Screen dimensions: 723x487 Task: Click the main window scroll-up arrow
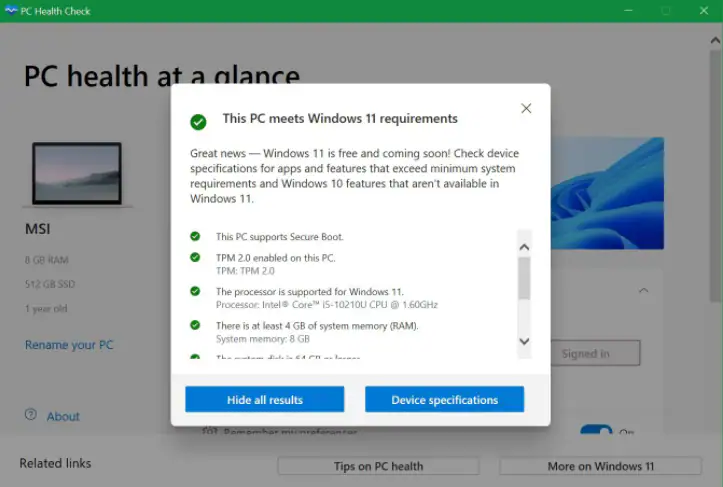click(715, 41)
